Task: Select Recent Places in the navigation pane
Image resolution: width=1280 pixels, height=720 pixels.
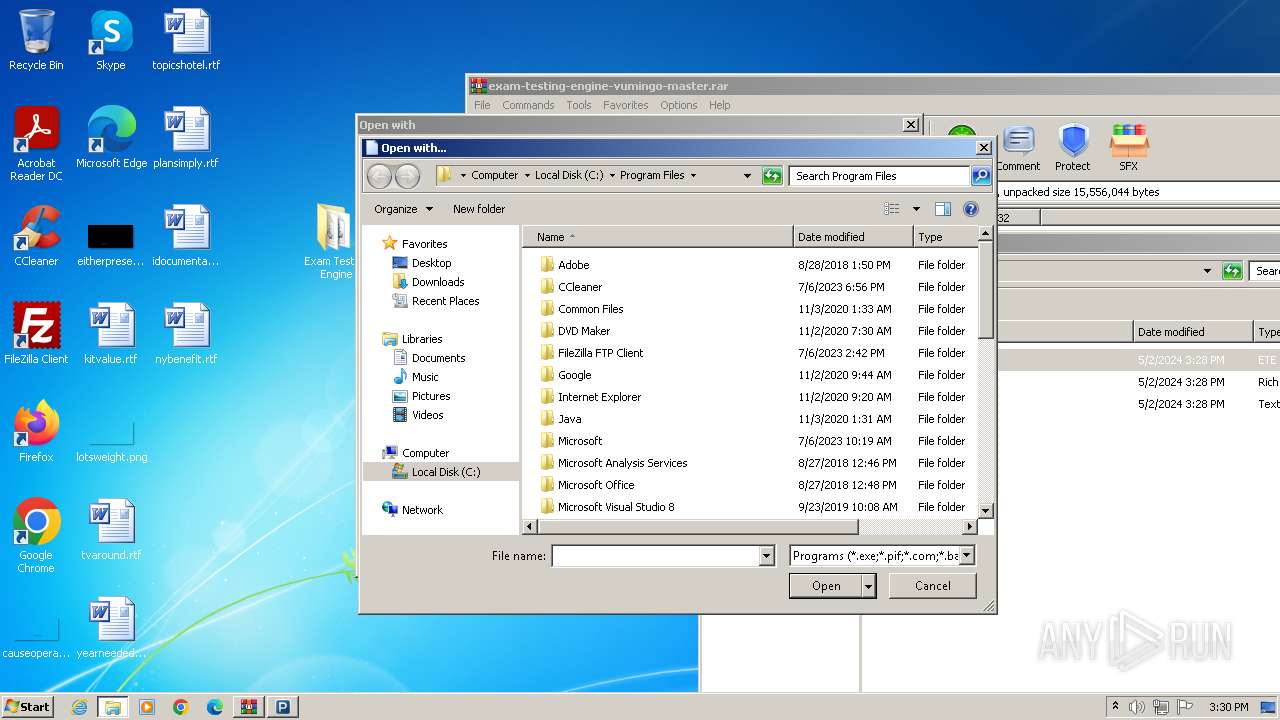Action: 445,301
